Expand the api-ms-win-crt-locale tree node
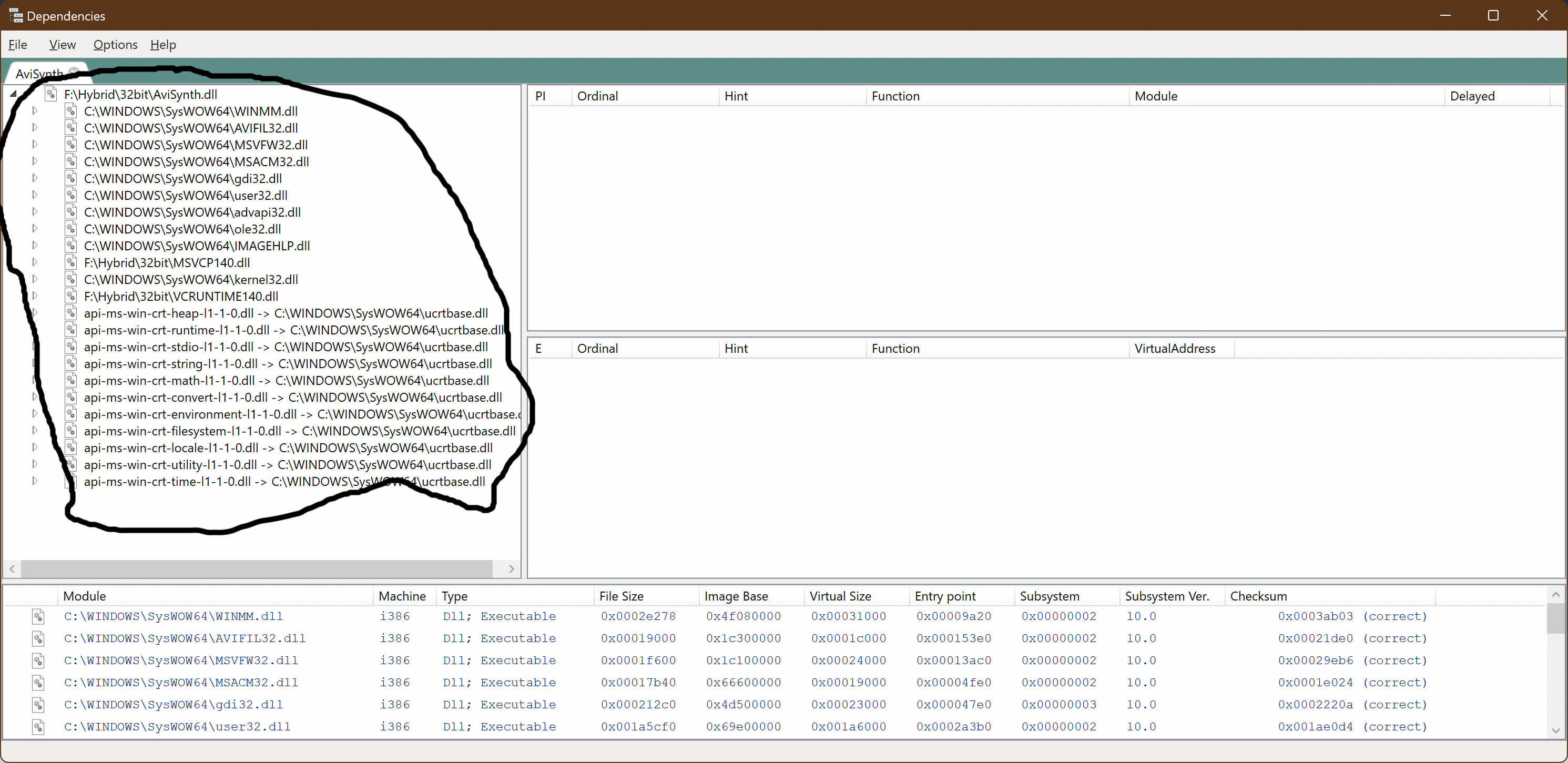Image resolution: width=1568 pixels, height=763 pixels. tap(35, 447)
